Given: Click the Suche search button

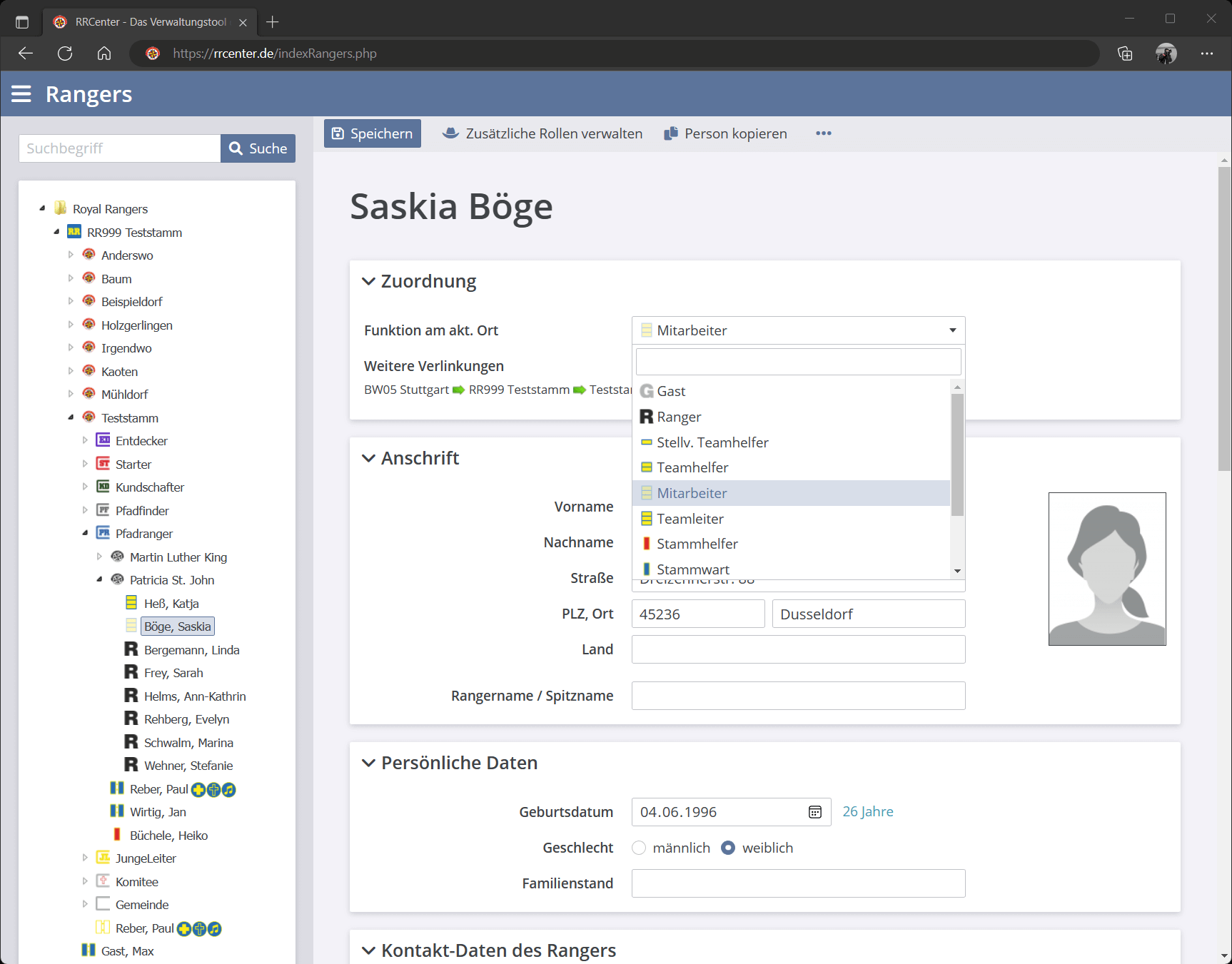Looking at the screenshot, I should coord(258,148).
